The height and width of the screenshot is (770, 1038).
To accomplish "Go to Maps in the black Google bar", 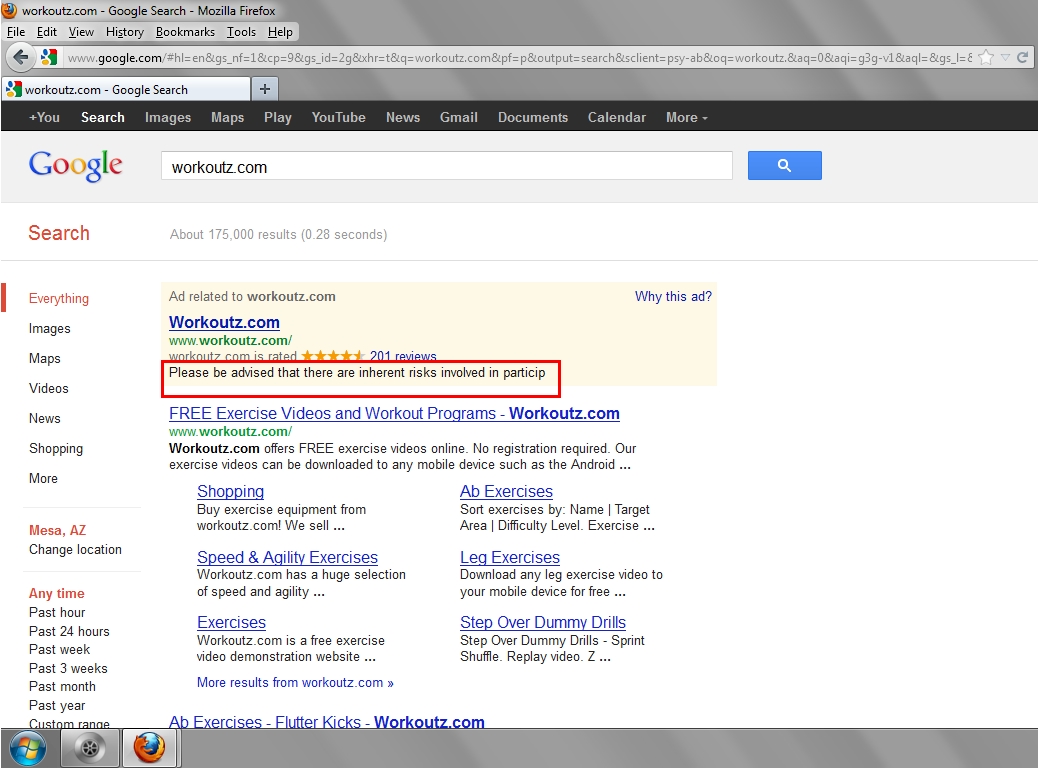I will click(228, 117).
